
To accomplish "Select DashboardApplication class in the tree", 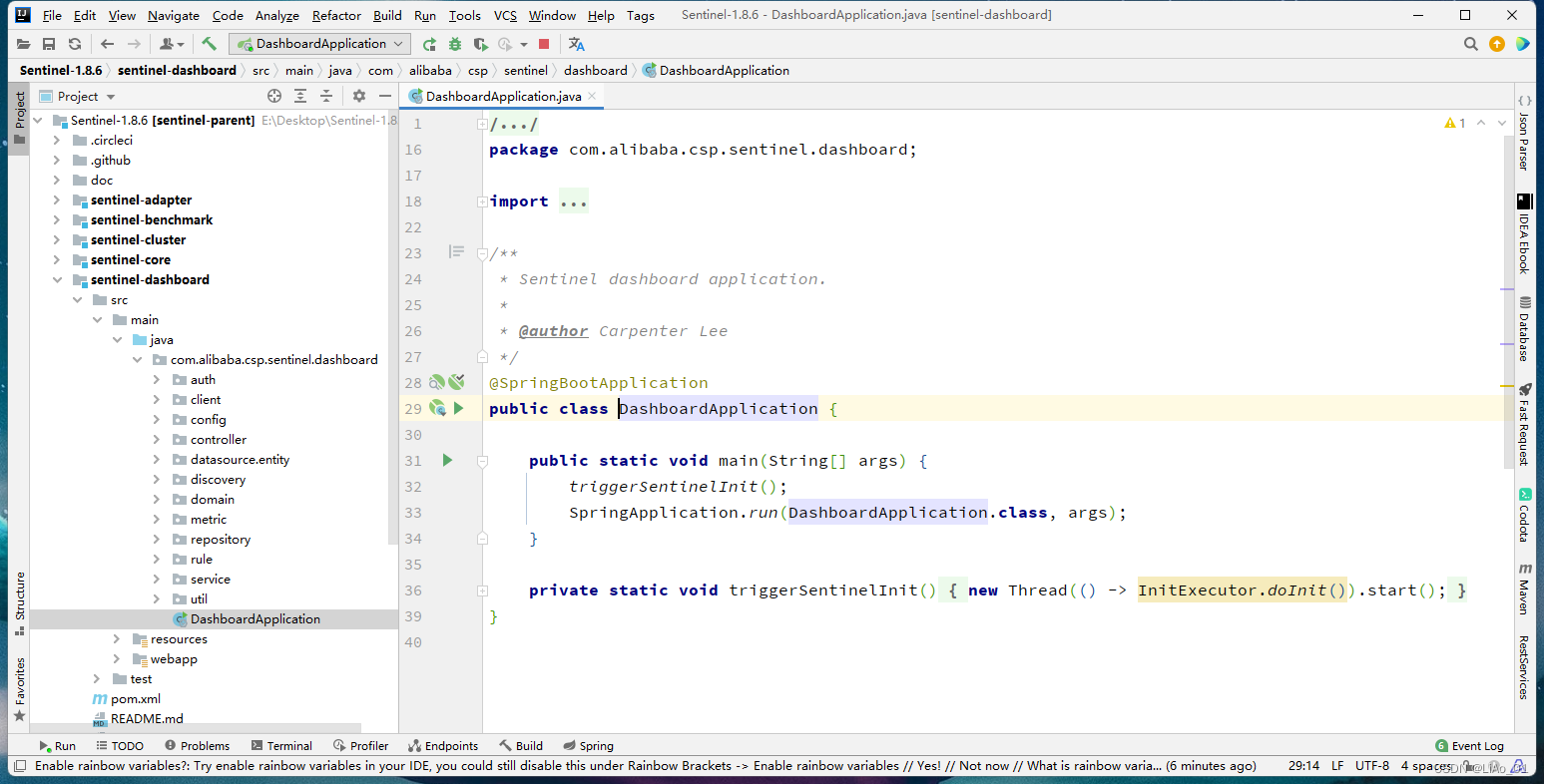I will 256,618.
